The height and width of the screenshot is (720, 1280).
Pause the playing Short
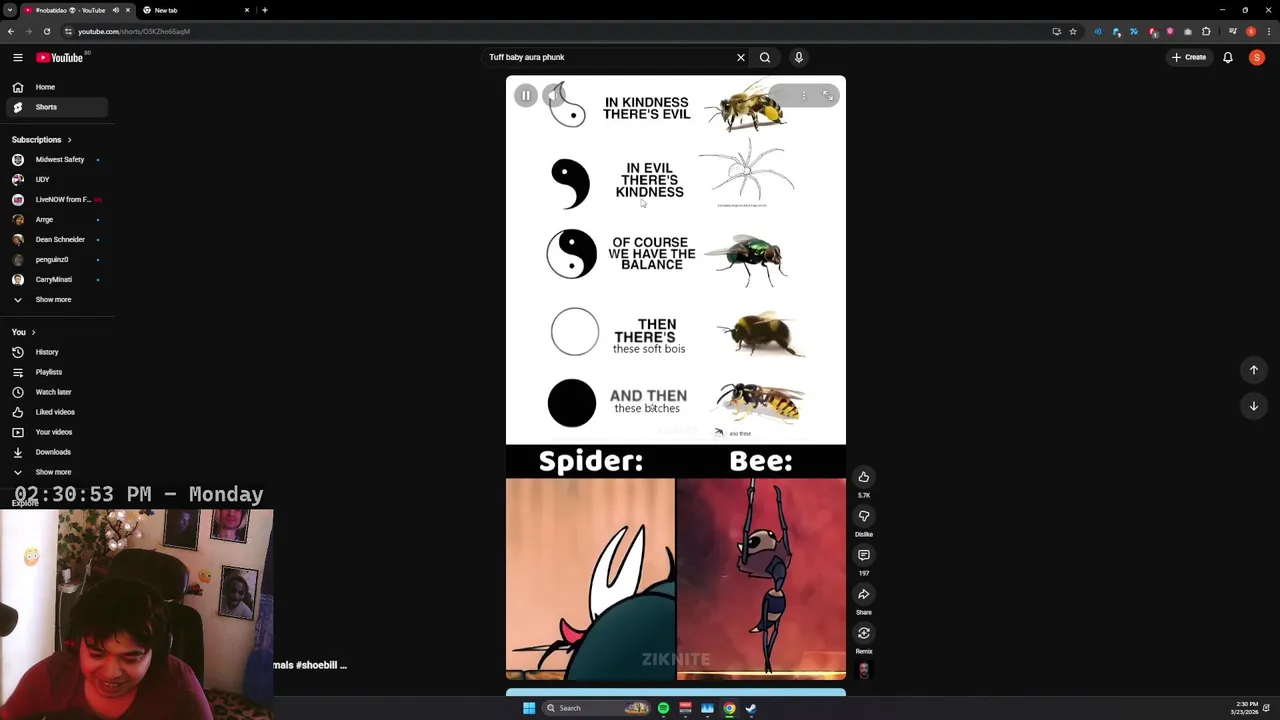click(526, 95)
